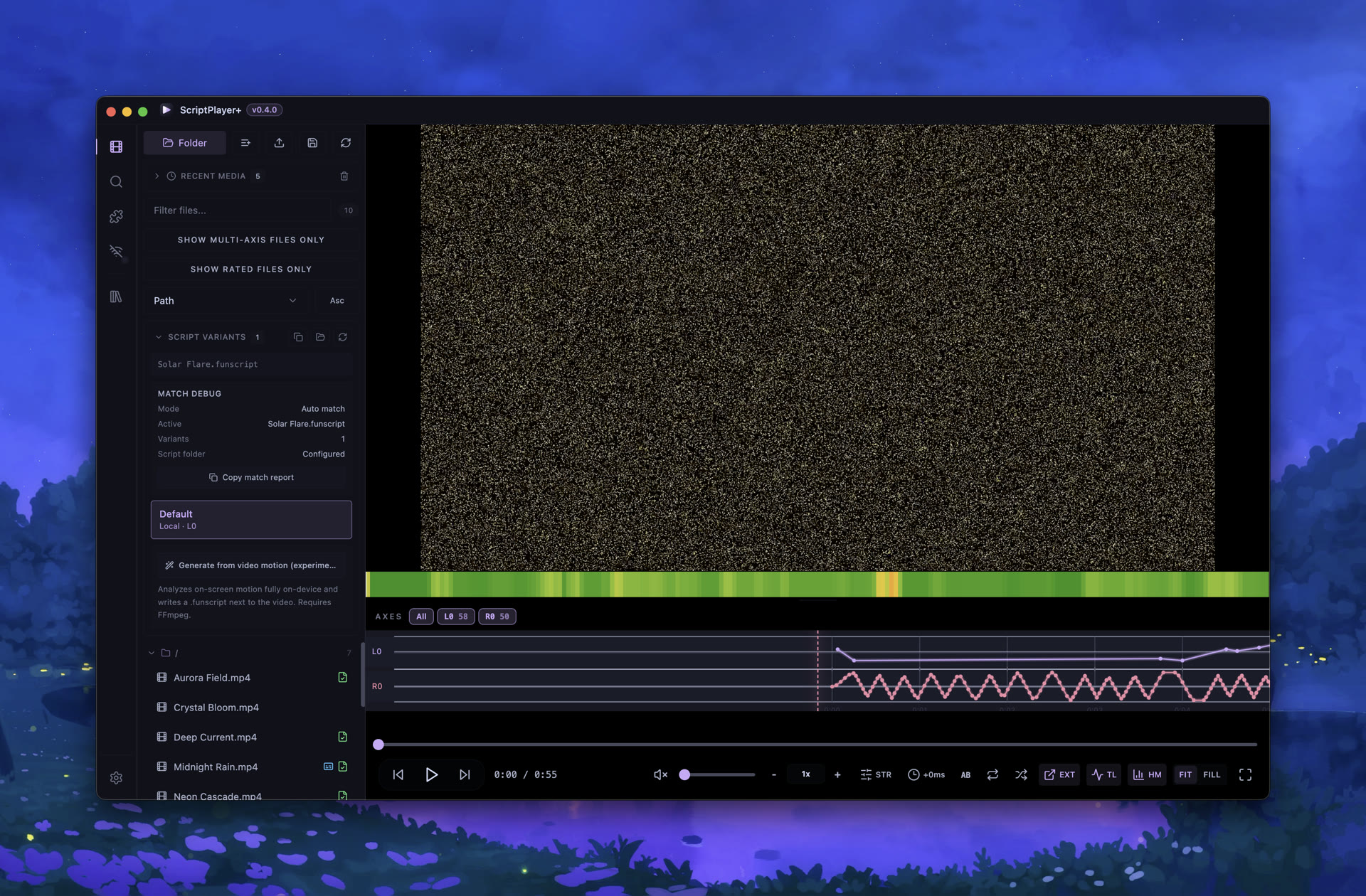
Task: Show All axes tab
Action: pyautogui.click(x=421, y=617)
